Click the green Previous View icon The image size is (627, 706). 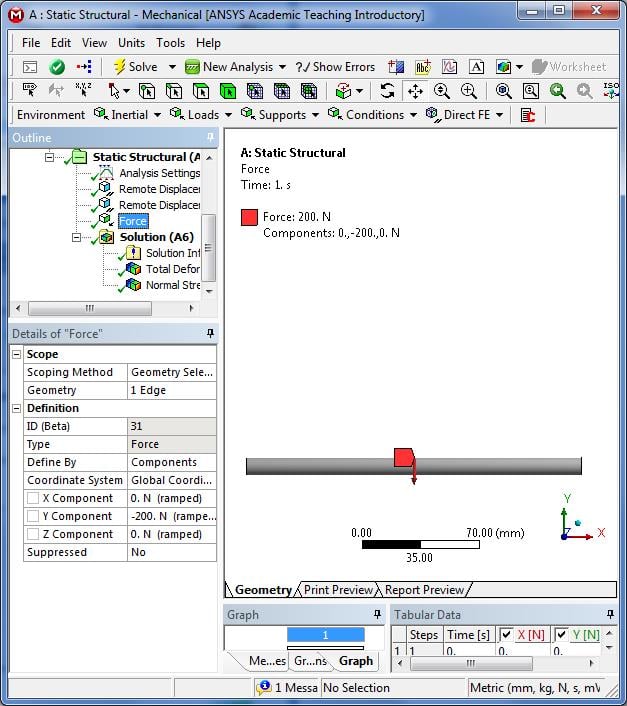(558, 91)
